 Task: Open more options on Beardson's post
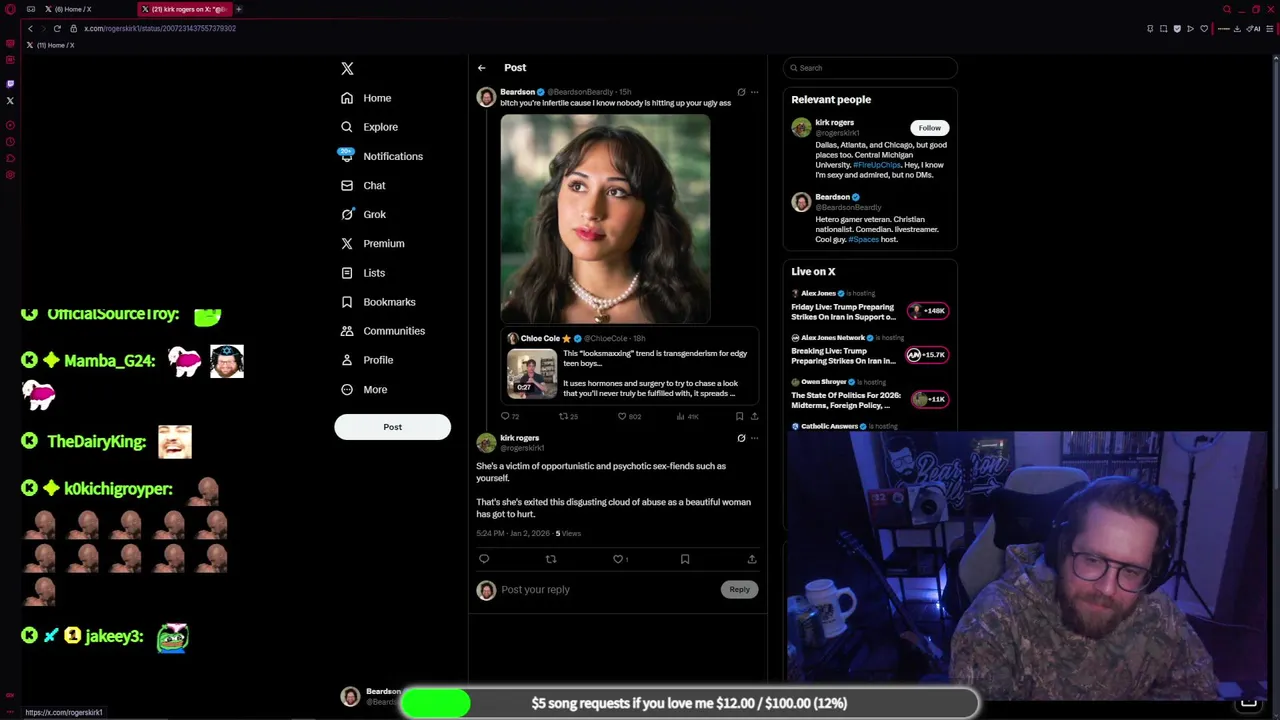(754, 92)
